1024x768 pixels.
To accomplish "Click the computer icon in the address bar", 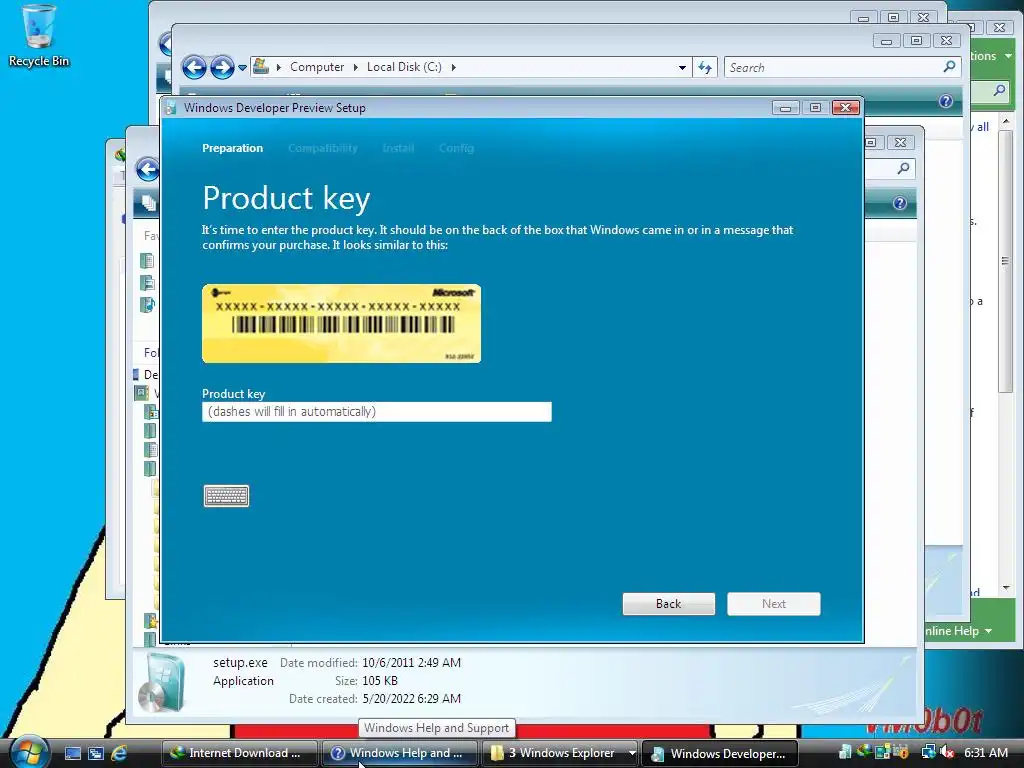I will point(261,67).
